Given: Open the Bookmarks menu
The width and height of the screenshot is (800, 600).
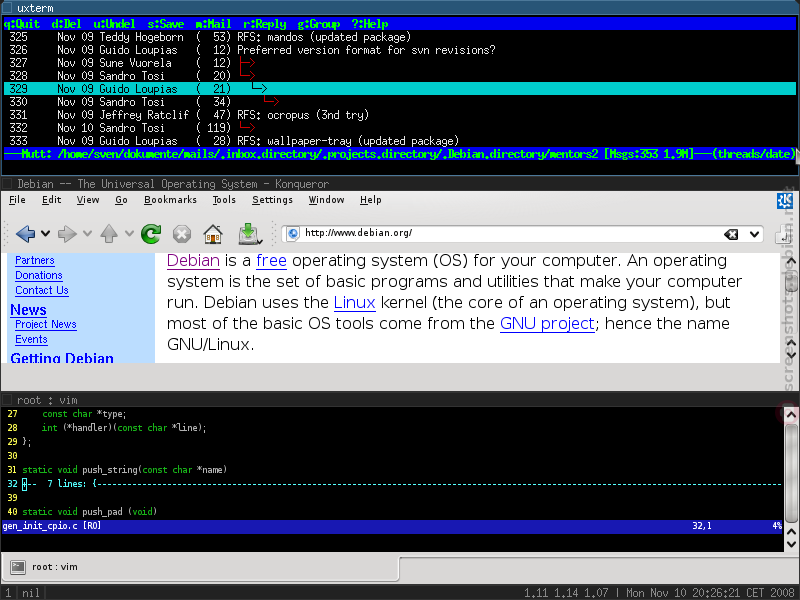Looking at the screenshot, I should 170,200.
